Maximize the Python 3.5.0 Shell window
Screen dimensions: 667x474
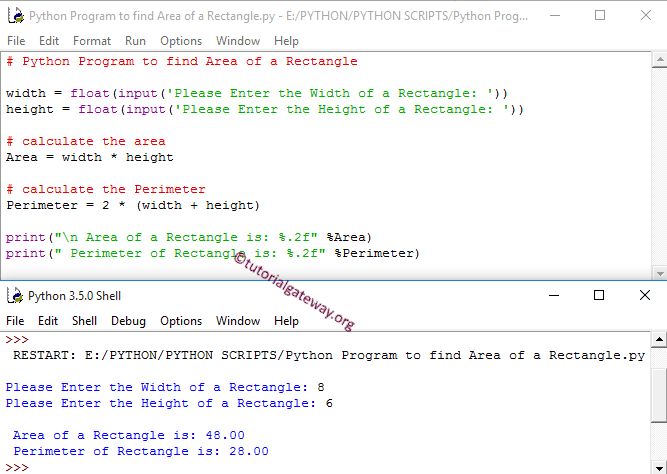[599, 295]
